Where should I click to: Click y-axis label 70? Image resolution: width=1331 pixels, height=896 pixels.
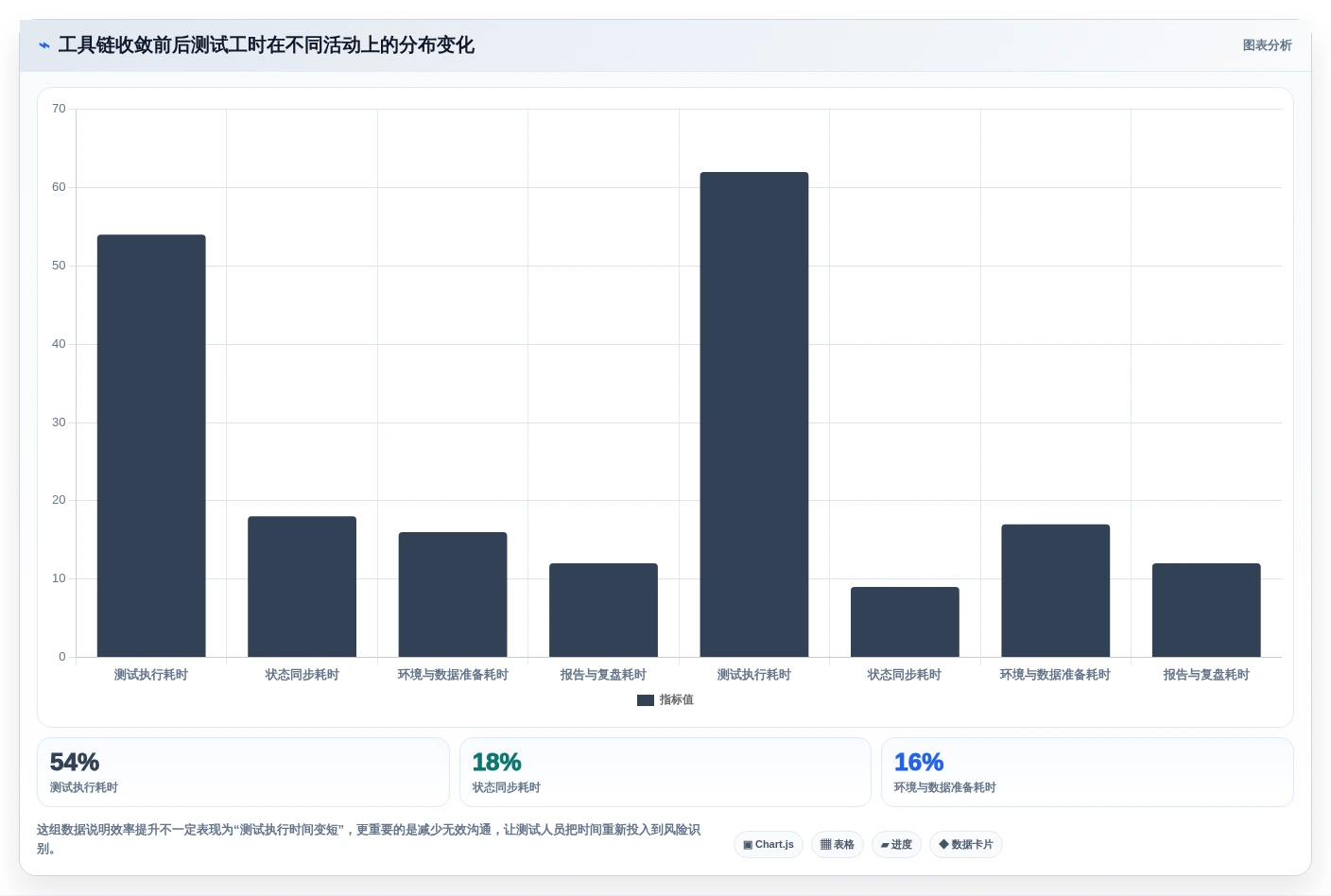[x=59, y=109]
